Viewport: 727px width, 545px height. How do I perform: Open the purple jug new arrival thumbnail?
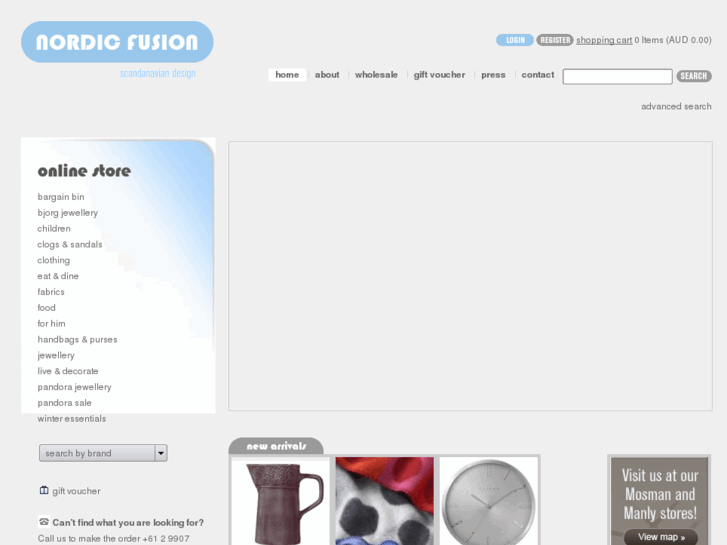[281, 501]
